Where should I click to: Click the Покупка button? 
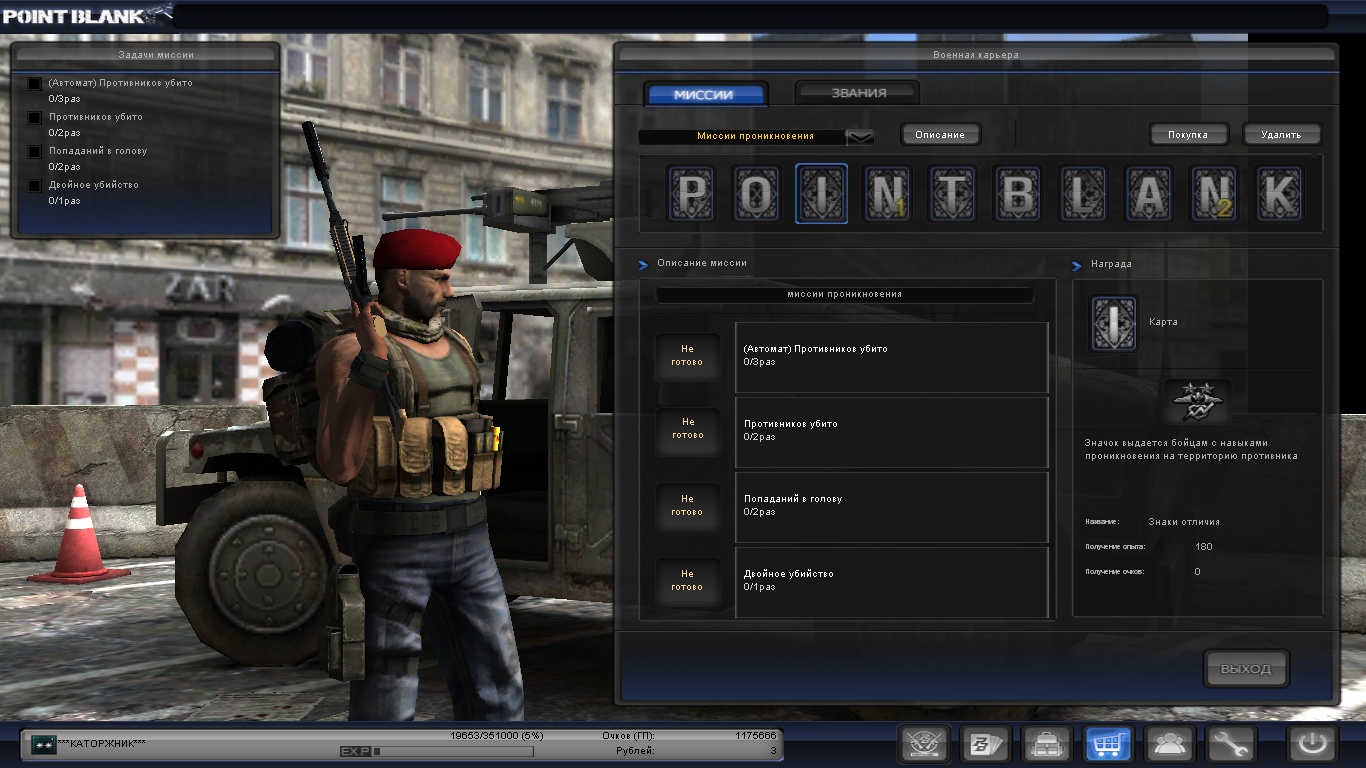[x=1188, y=134]
